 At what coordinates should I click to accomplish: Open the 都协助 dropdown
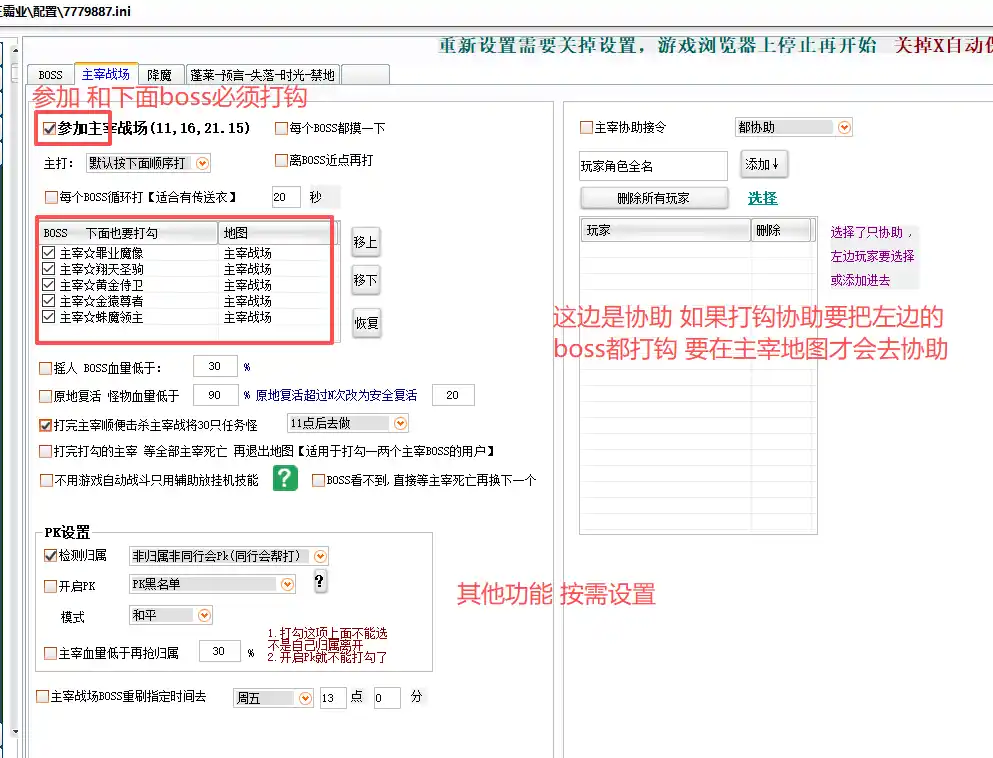844,127
